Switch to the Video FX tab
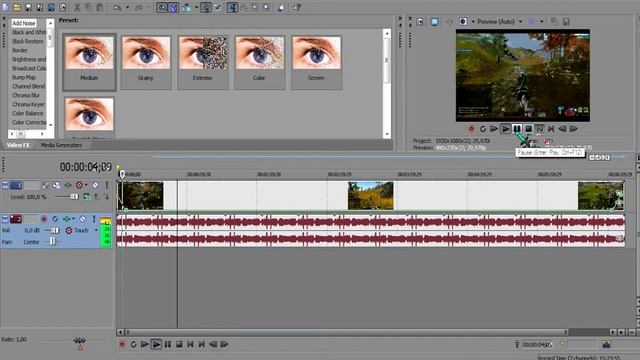 pos(18,145)
